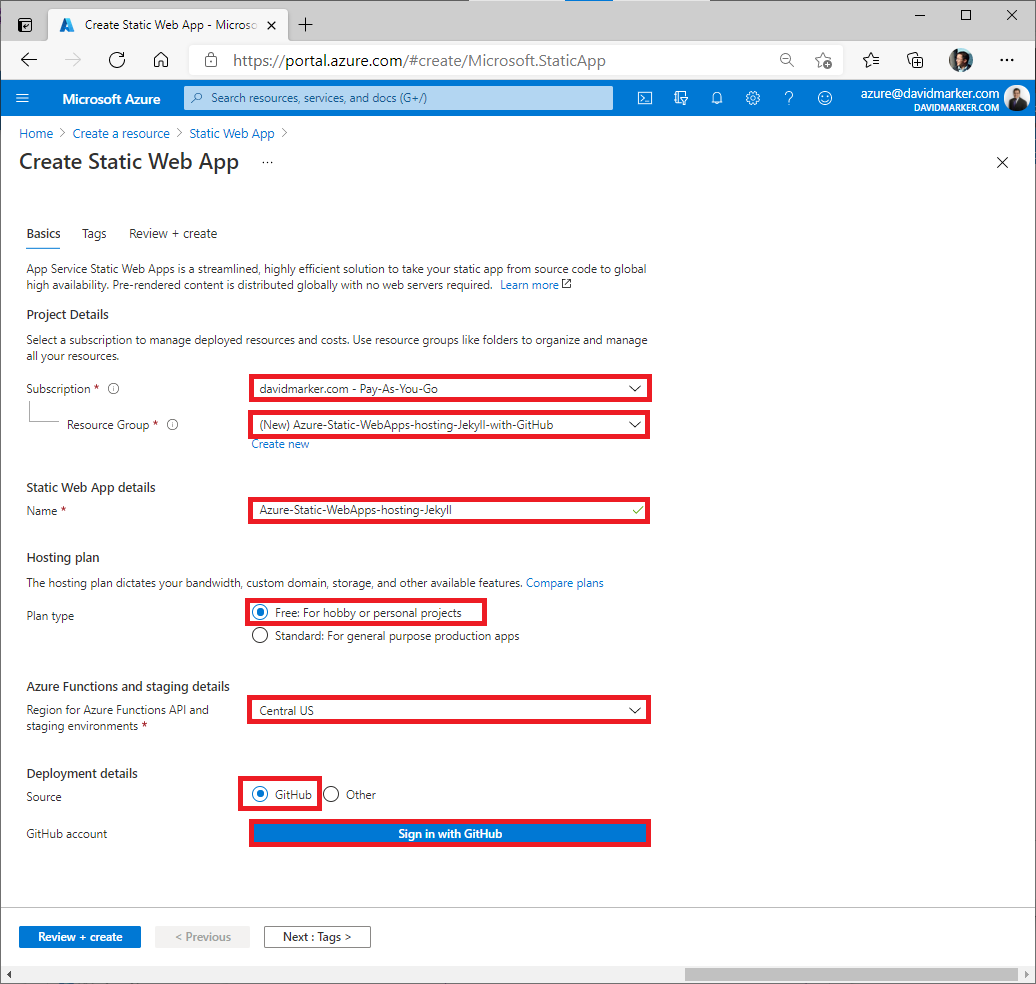The image size is (1036, 984).
Task: Switch to the Tags tab
Action: (94, 234)
